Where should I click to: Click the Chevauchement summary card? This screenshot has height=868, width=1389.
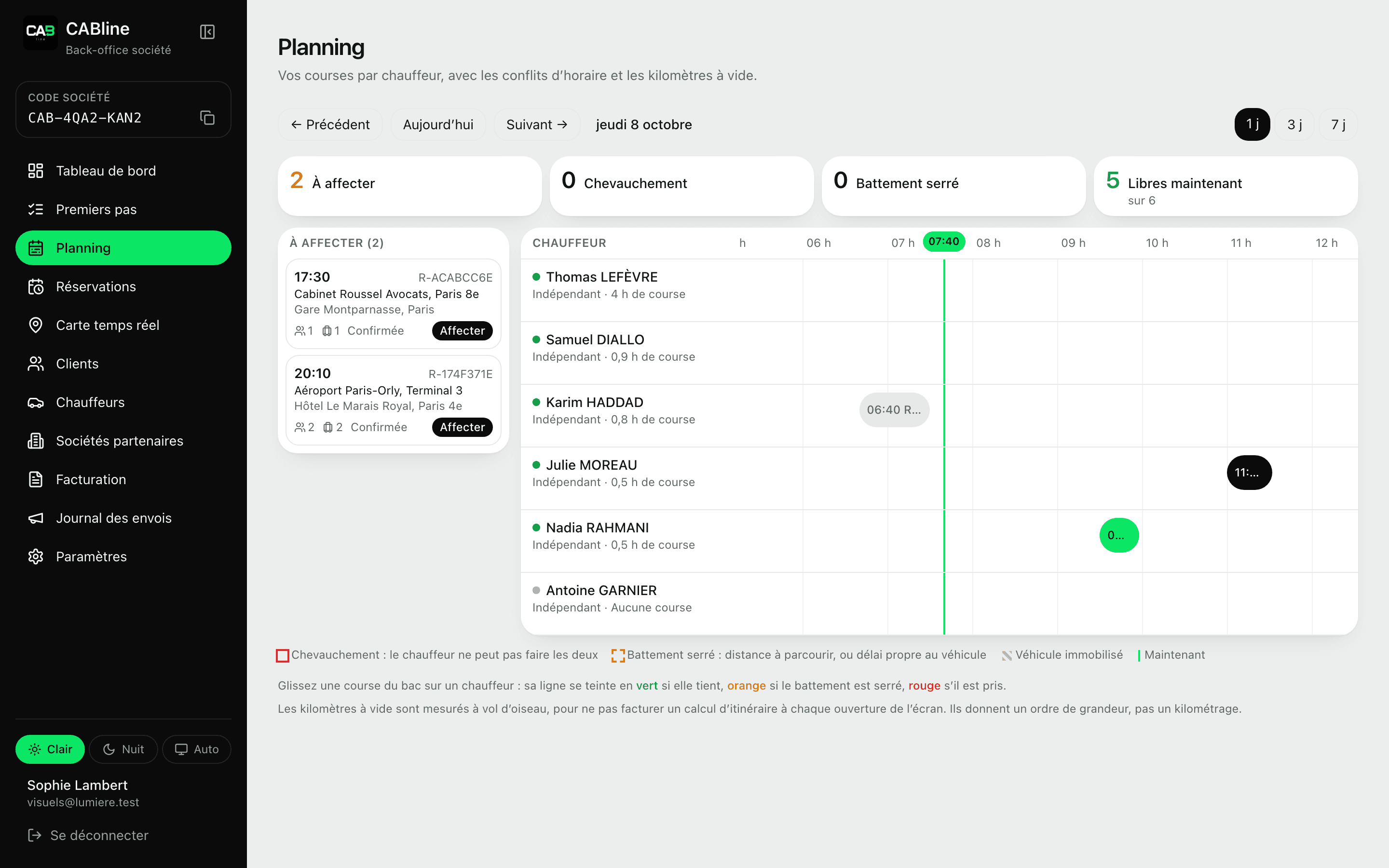(x=682, y=186)
